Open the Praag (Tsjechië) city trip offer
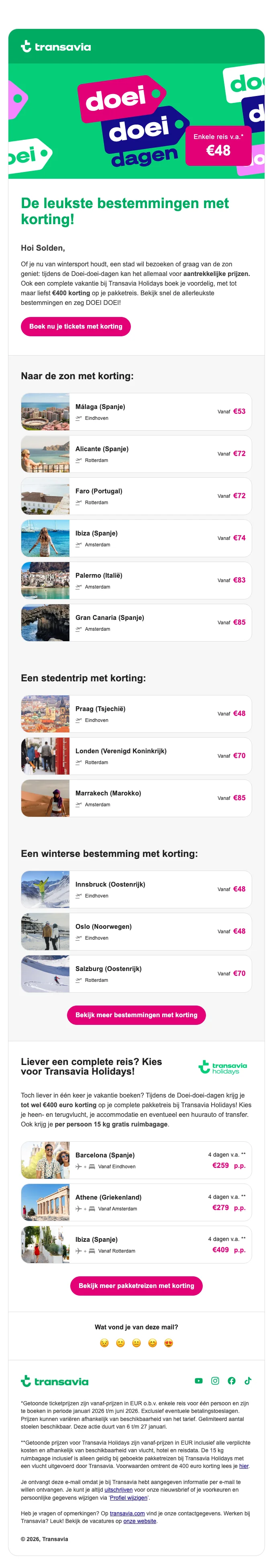 (x=136, y=713)
